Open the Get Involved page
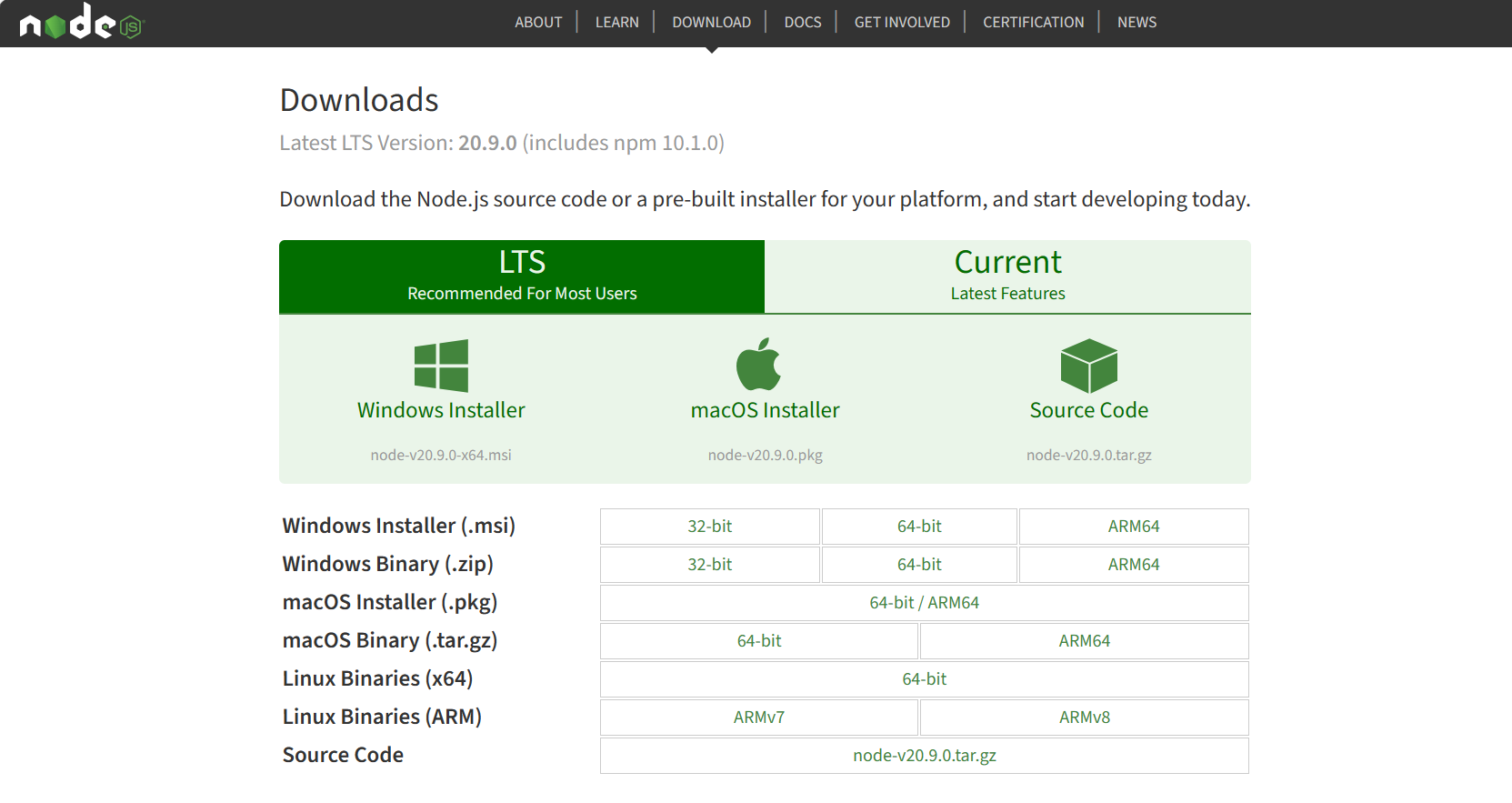This screenshot has height=803, width=1512. click(902, 22)
